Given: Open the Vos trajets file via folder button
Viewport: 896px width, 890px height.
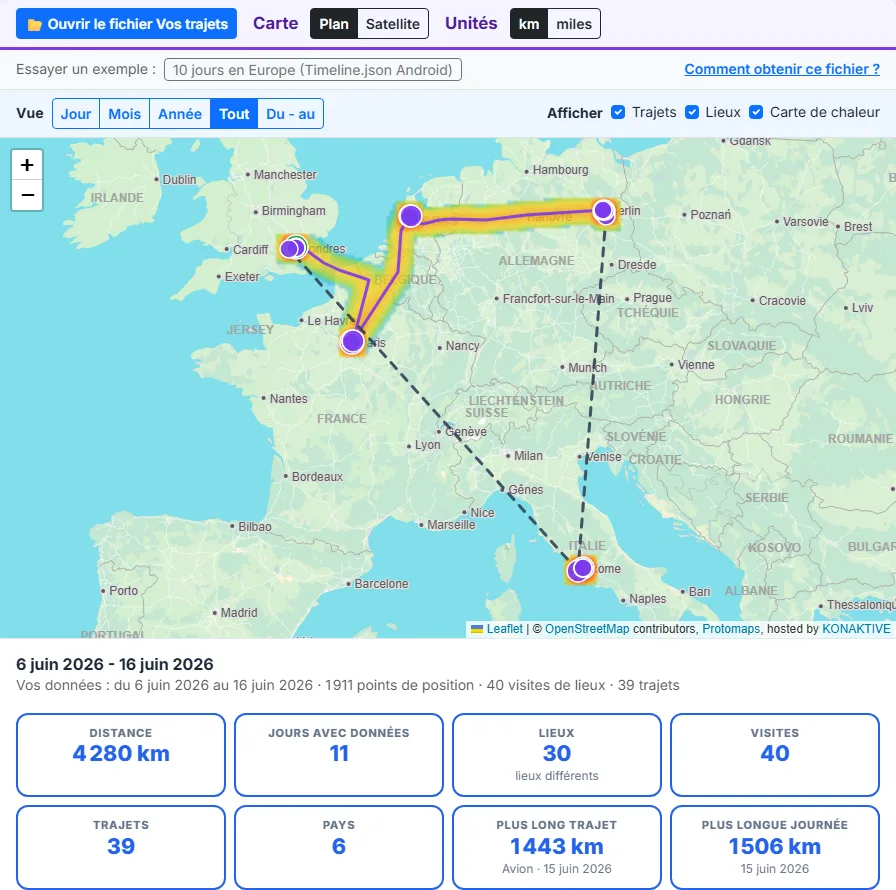Looking at the screenshot, I should (126, 23).
